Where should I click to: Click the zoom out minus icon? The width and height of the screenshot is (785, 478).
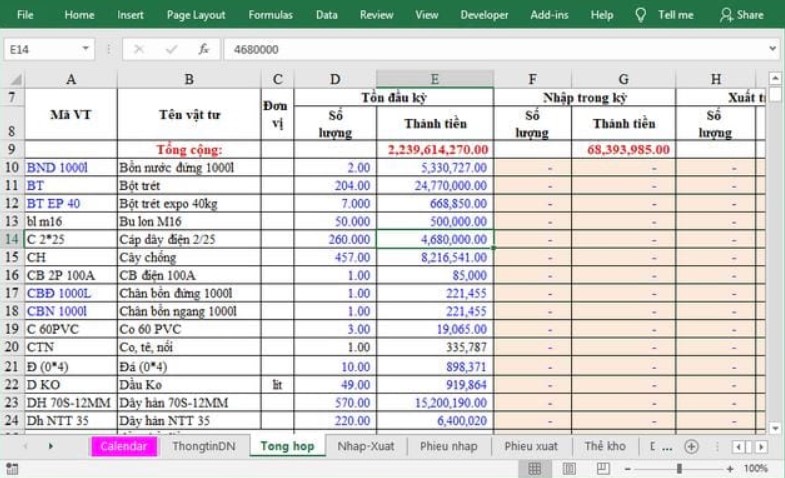pyautogui.click(x=627, y=469)
